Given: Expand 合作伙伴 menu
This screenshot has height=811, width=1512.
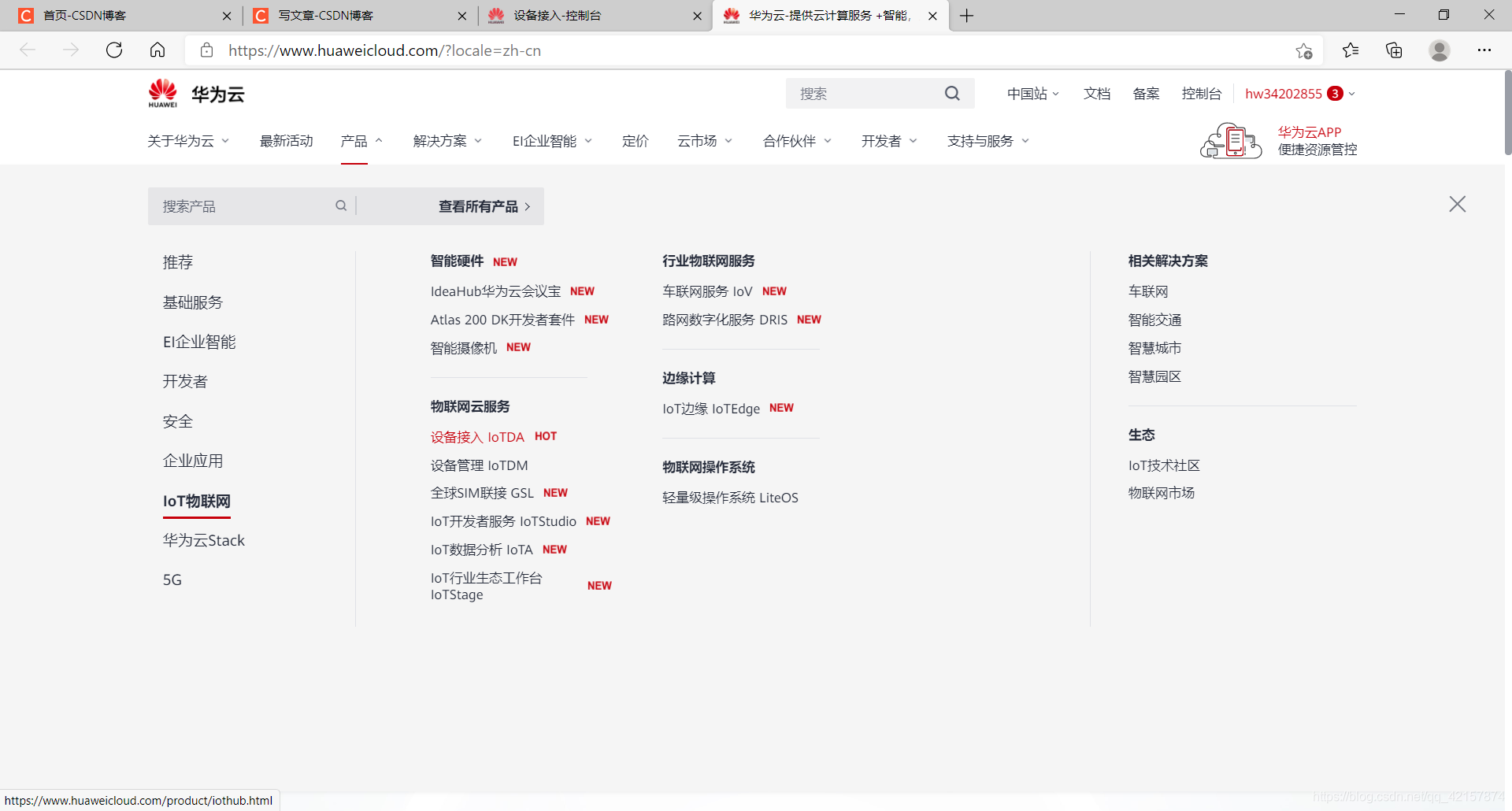Looking at the screenshot, I should tap(797, 141).
